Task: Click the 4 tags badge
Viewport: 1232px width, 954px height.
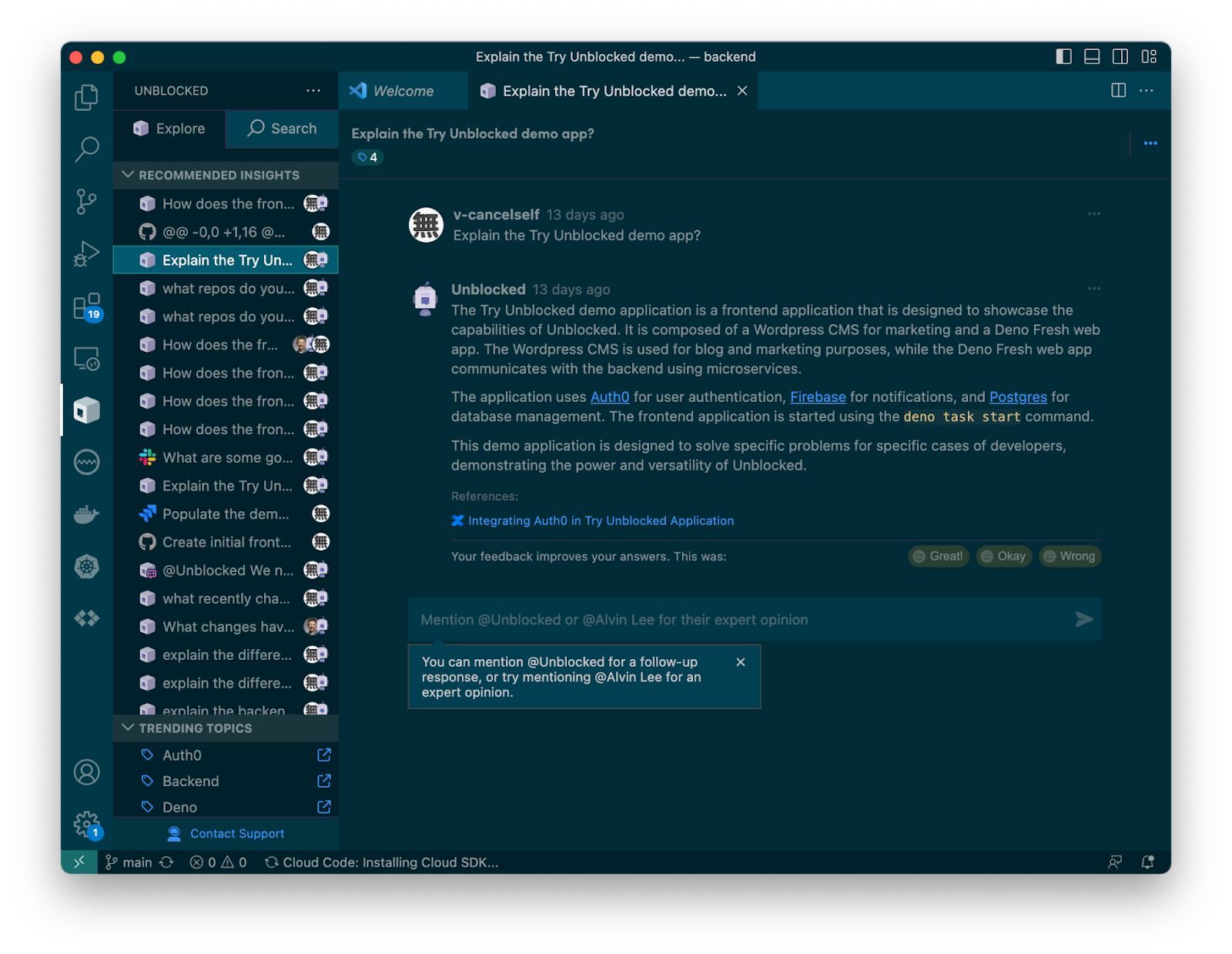Action: (x=367, y=157)
